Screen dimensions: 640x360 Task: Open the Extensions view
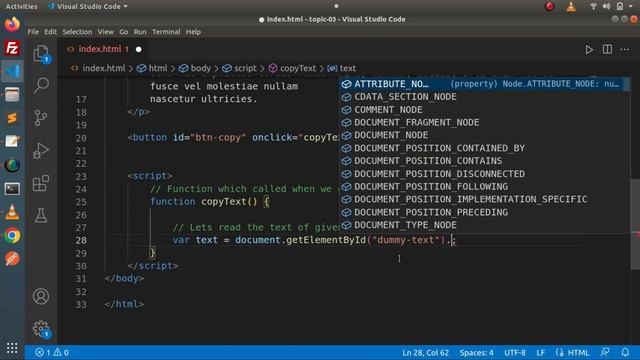click(x=41, y=183)
